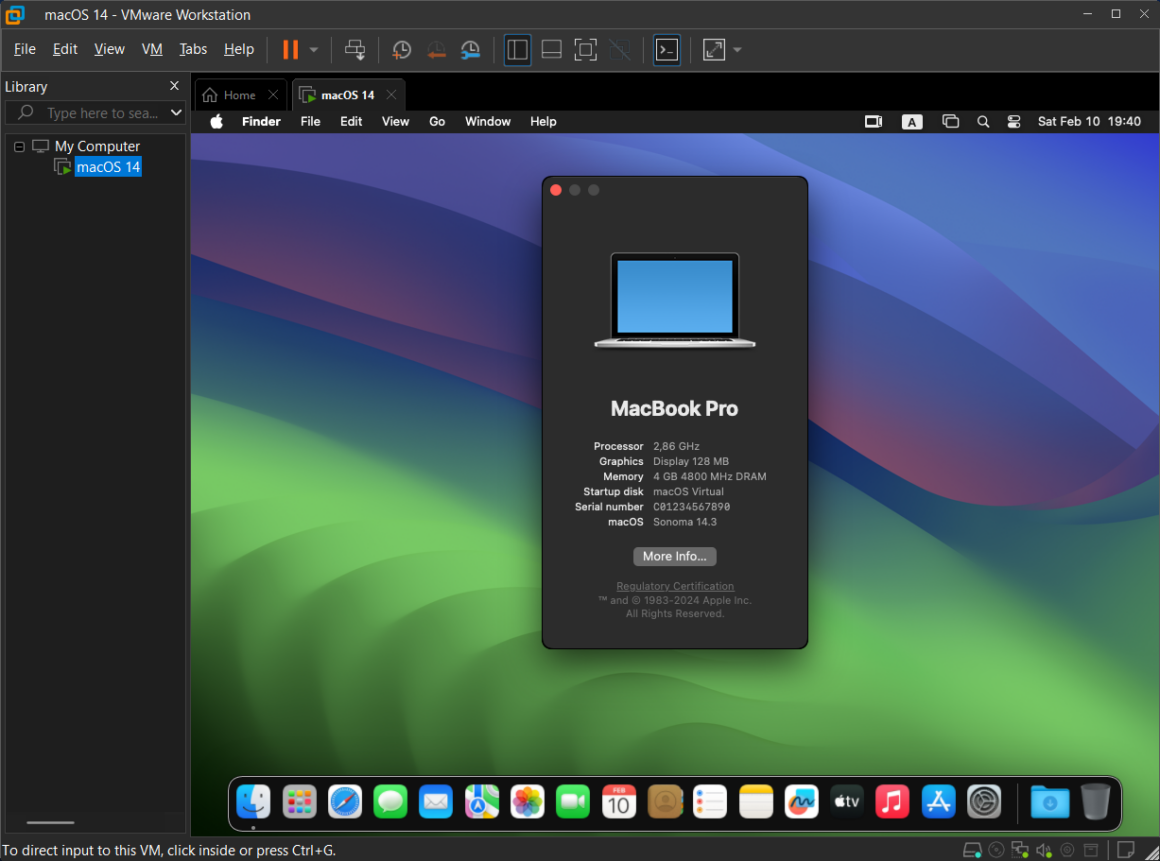Image resolution: width=1160 pixels, height=861 pixels.
Task: Close the macOS 14 tab
Action: (x=391, y=95)
